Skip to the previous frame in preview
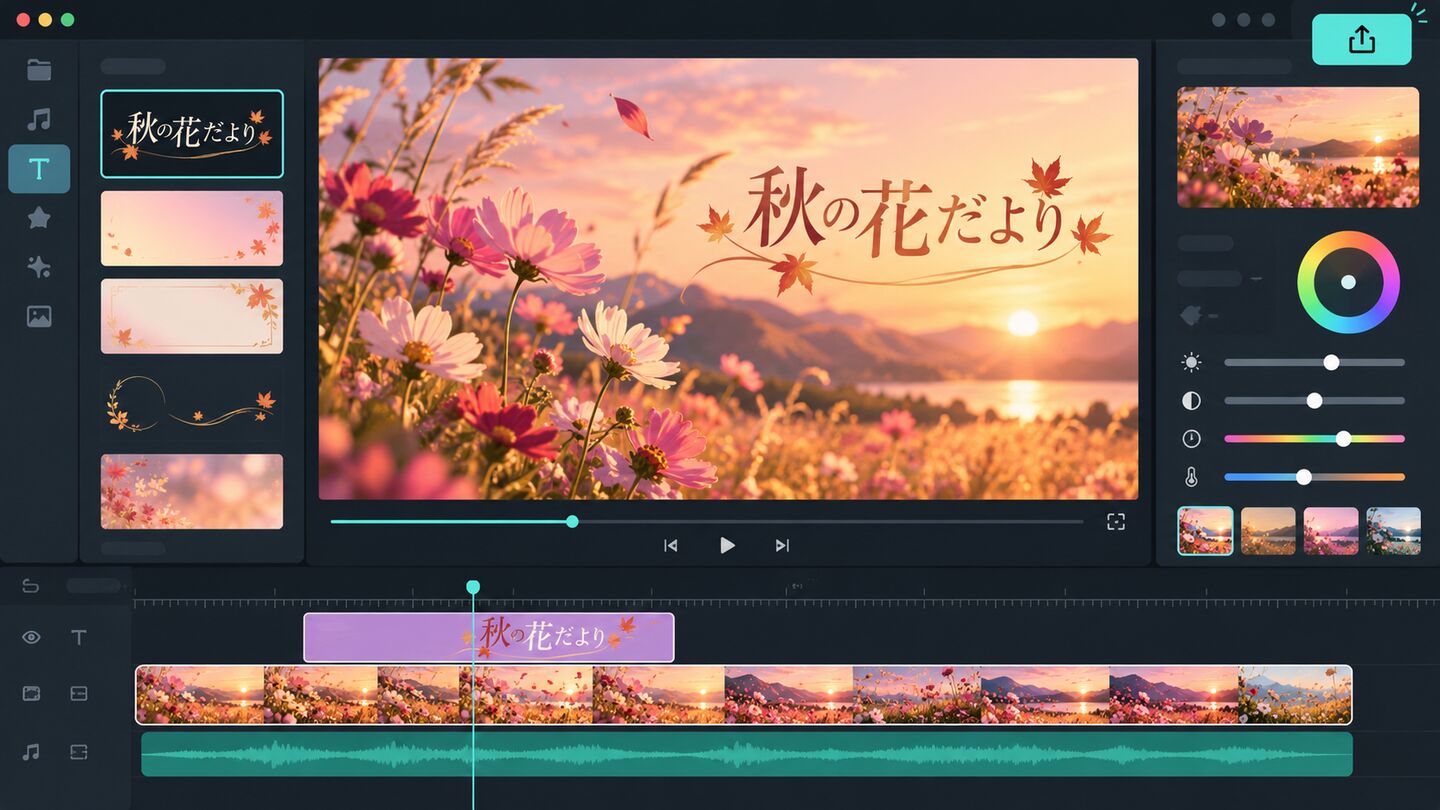Screen dimensions: 1440x810 [671, 545]
